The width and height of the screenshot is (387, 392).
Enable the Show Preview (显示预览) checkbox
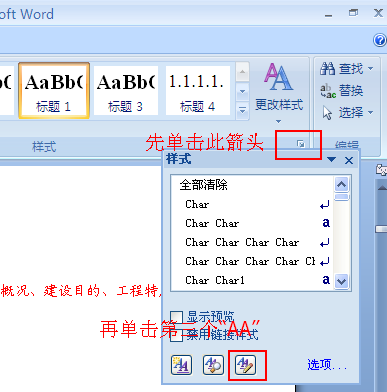pos(177,317)
